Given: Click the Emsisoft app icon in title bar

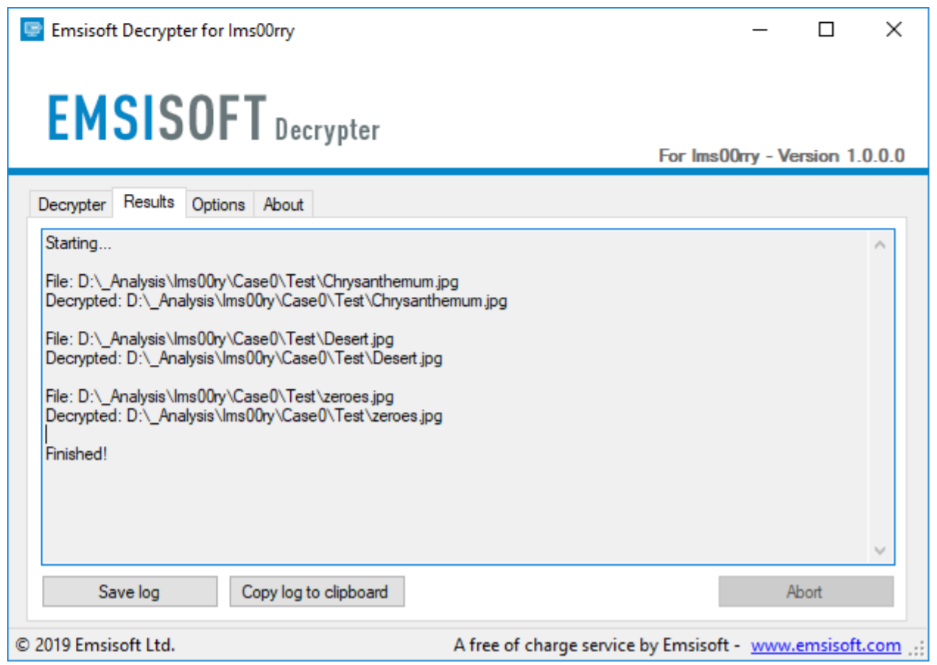Looking at the screenshot, I should 32,30.
